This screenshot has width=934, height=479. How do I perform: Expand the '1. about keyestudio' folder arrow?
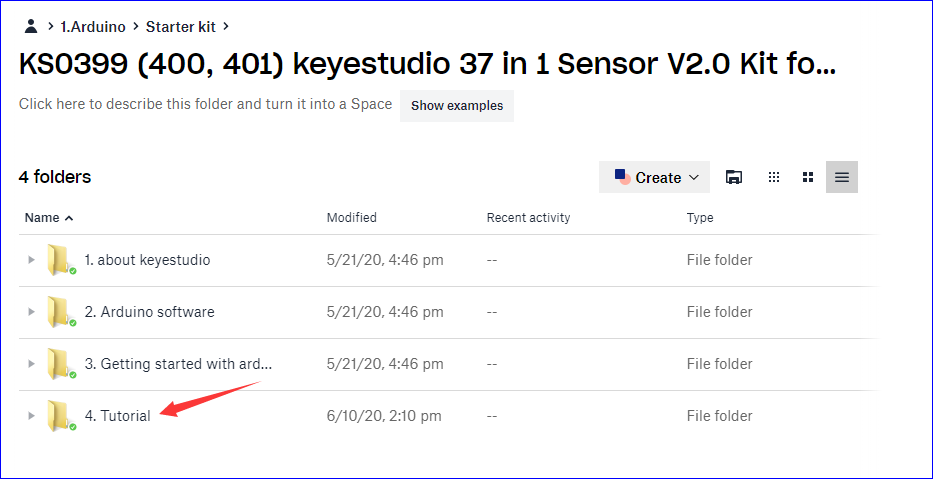tap(32, 260)
